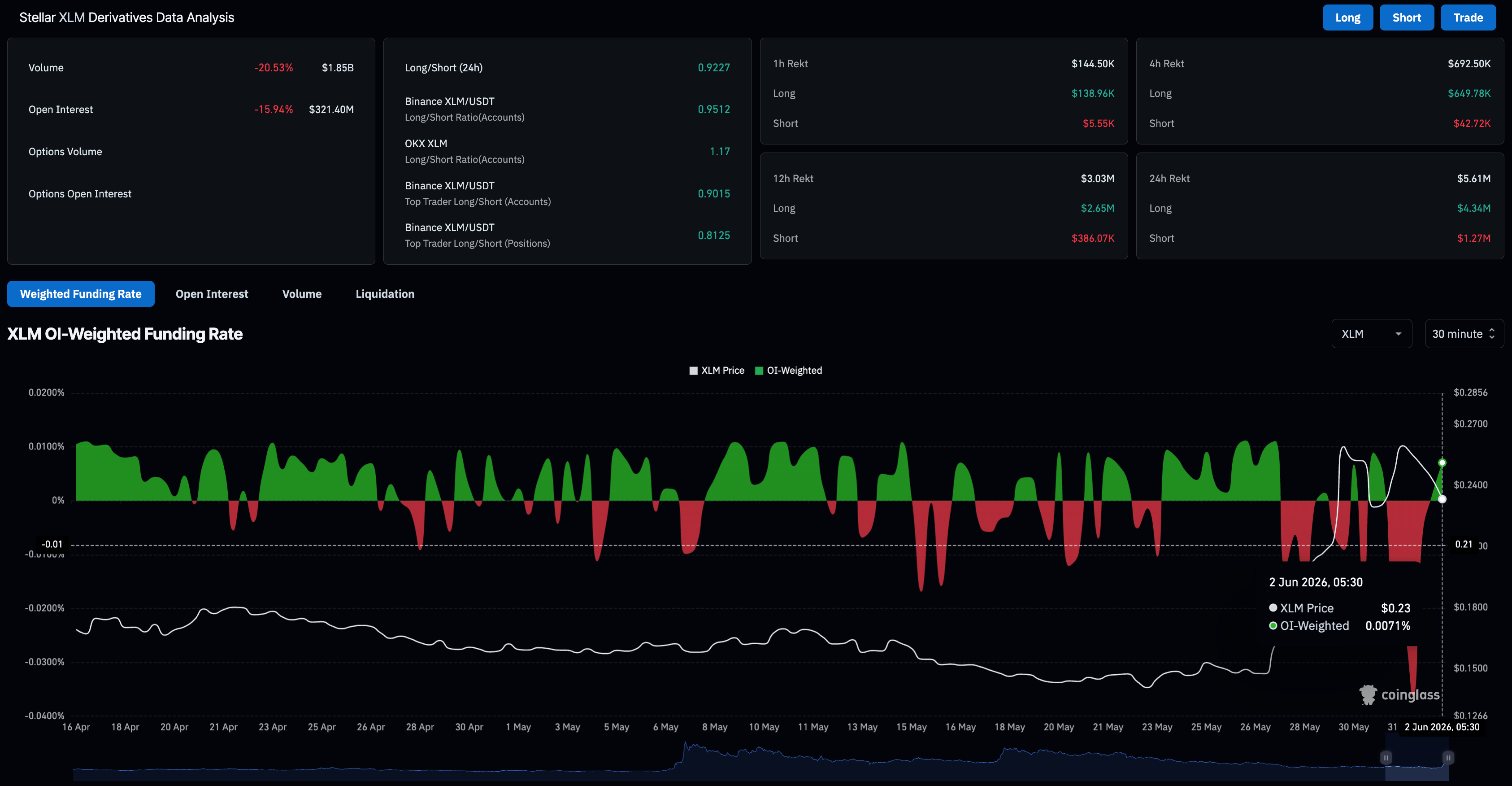This screenshot has width=1512, height=786.
Task: Click the 'Stellar XLM Derivatives Data Analysis' title
Action: coord(127,17)
